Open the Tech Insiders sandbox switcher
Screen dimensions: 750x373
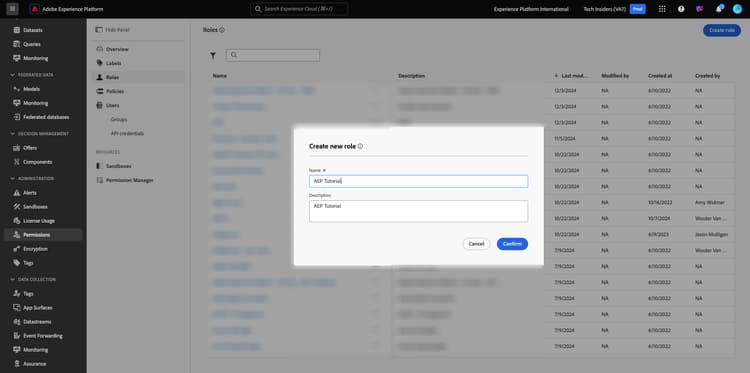coord(614,9)
